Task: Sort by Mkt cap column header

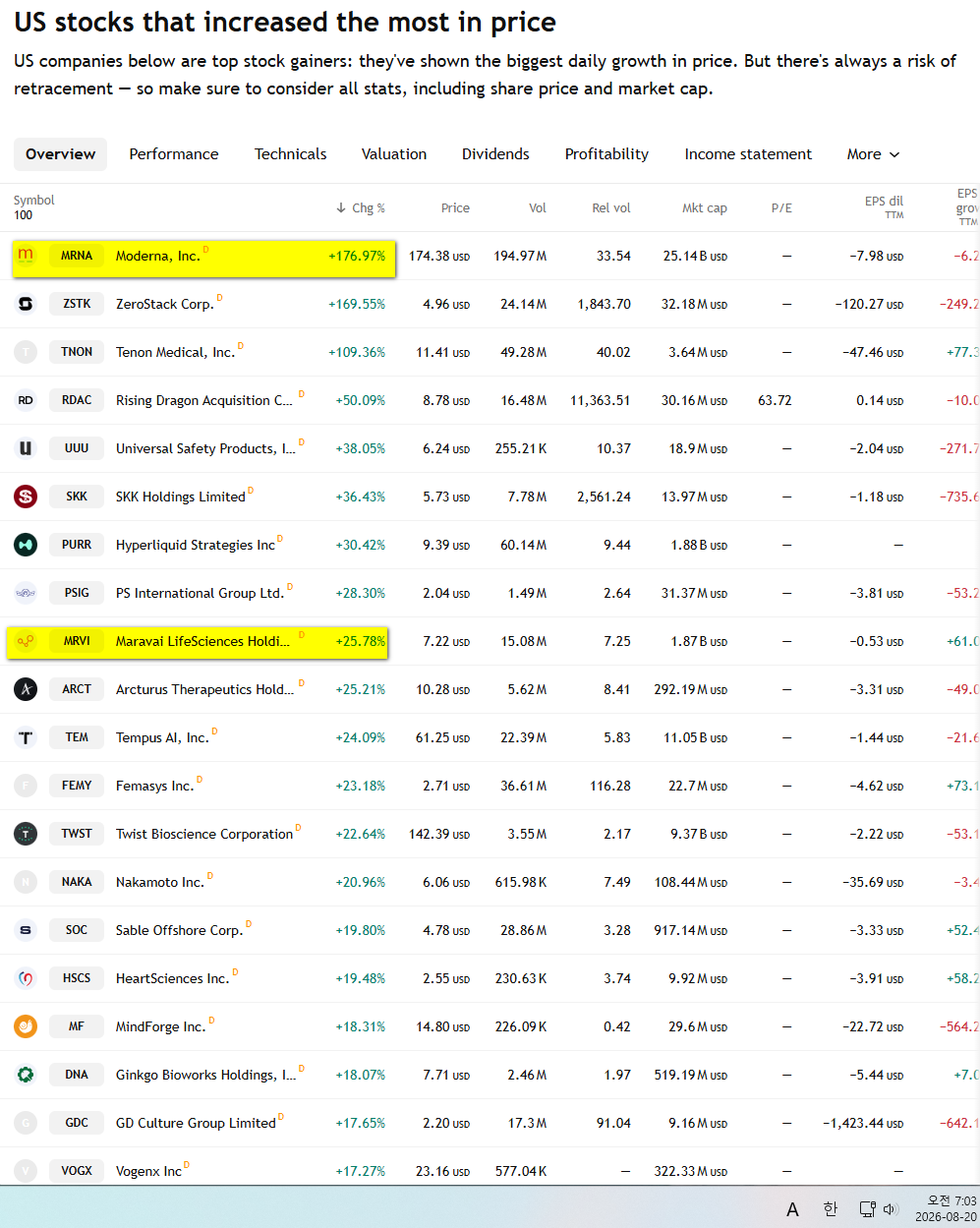Action: (705, 207)
